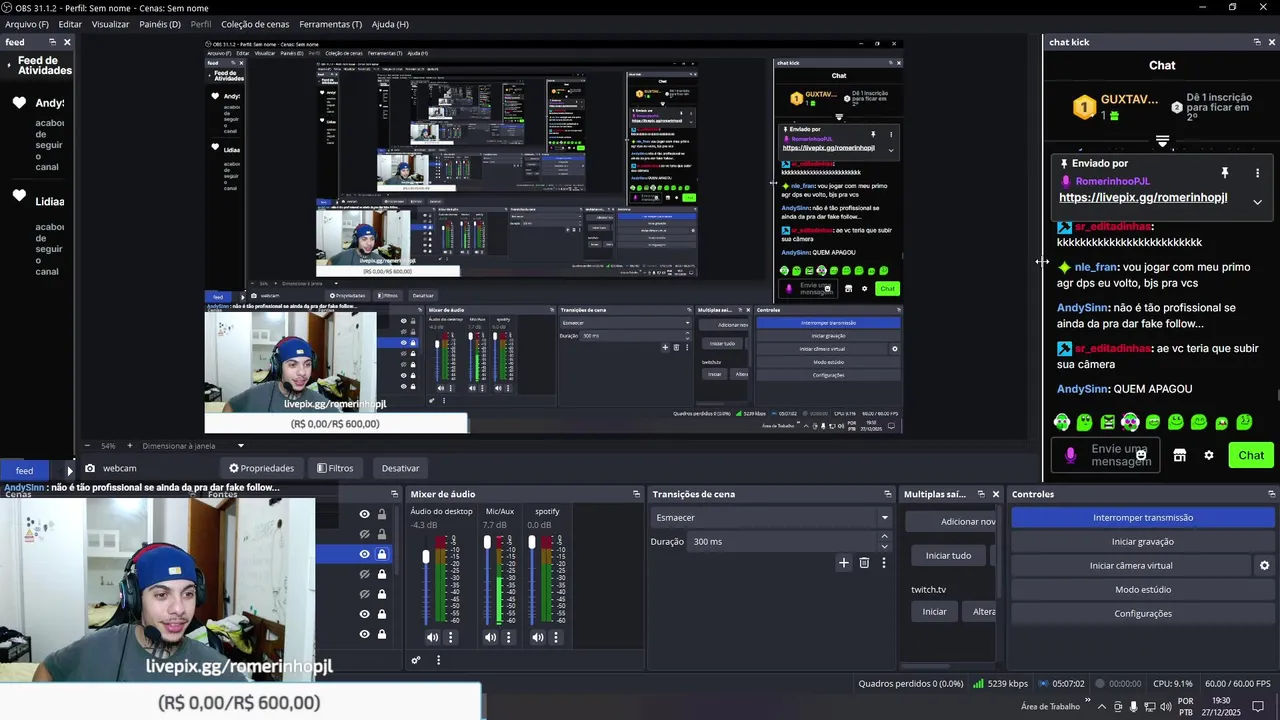Image resolution: width=1280 pixels, height=720 pixels.
Task: Toggle lock of the highlighted source row
Action: tap(381, 554)
